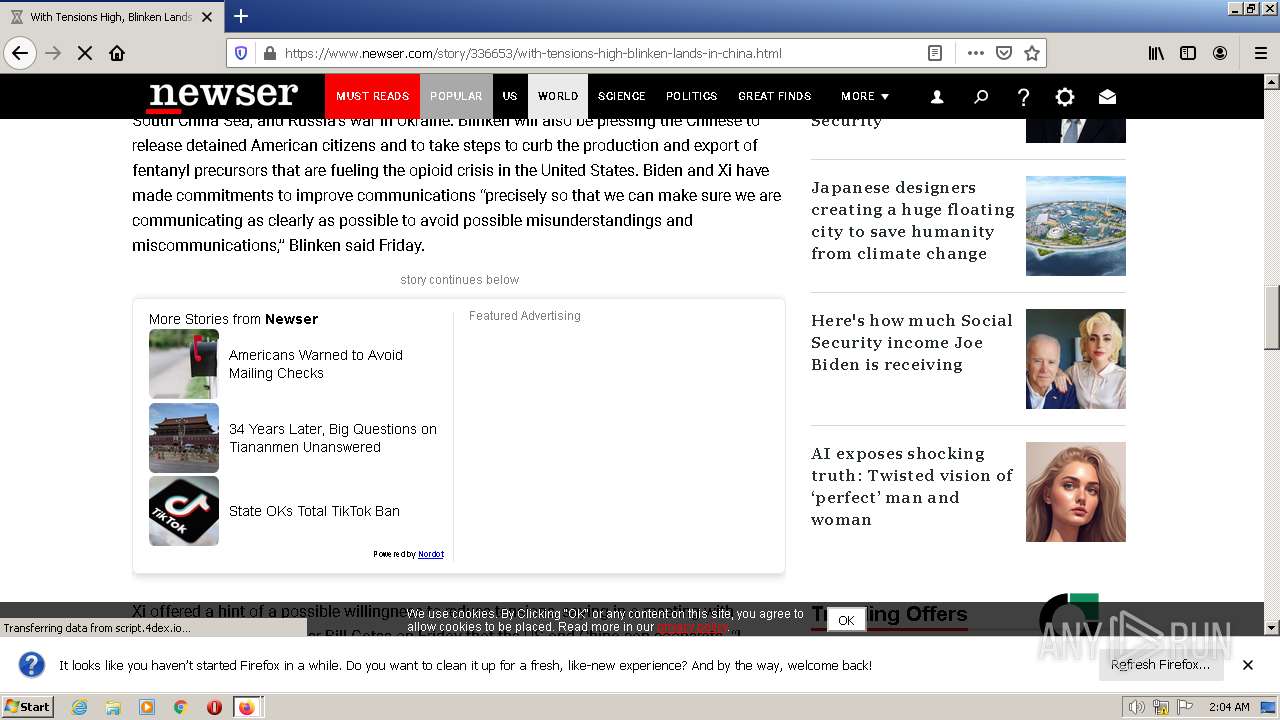Open the privacy policy link

point(692,628)
